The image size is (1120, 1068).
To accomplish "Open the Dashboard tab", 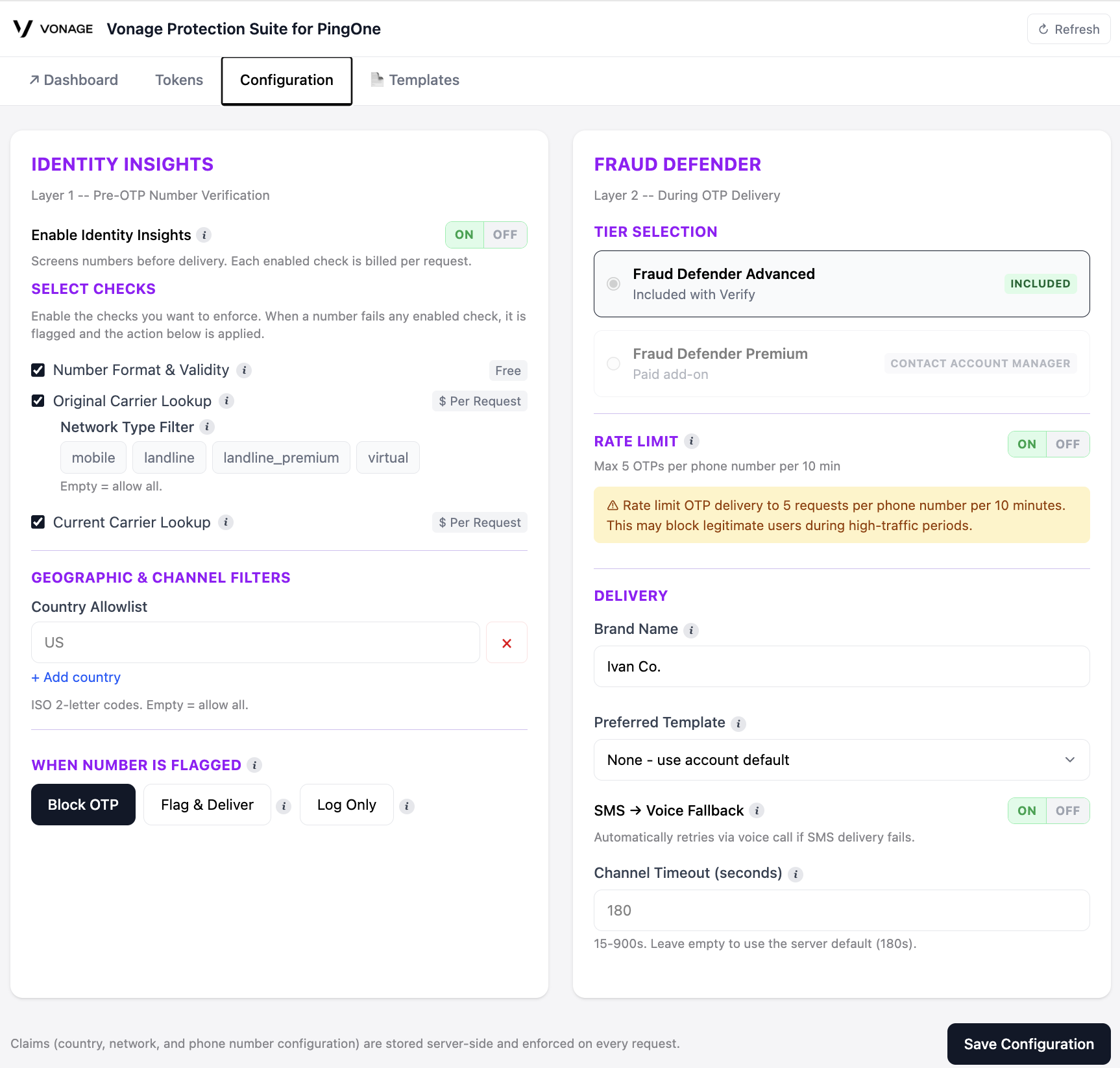I will click(x=73, y=80).
